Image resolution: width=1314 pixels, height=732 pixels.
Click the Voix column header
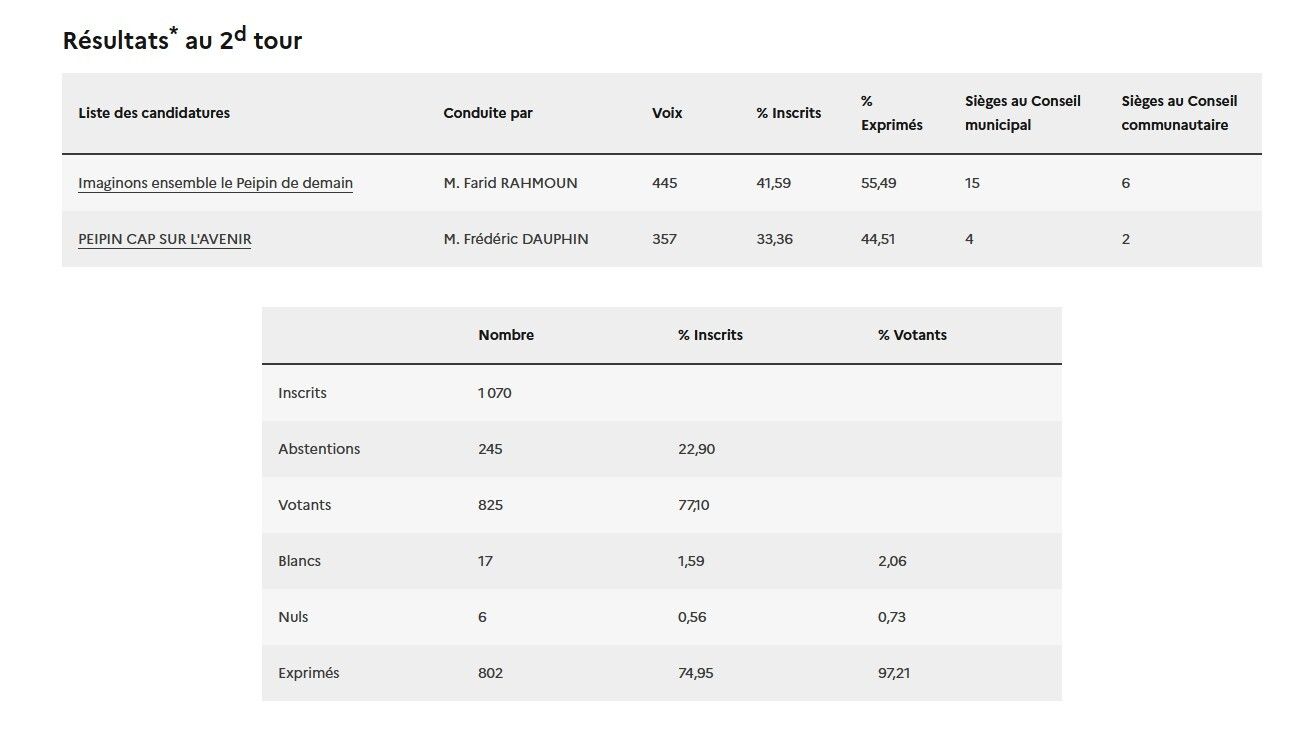coord(667,113)
